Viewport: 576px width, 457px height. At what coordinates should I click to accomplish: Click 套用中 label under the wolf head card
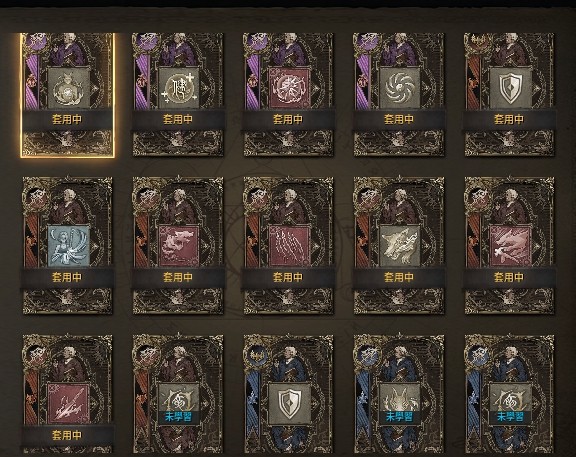tap(399, 277)
